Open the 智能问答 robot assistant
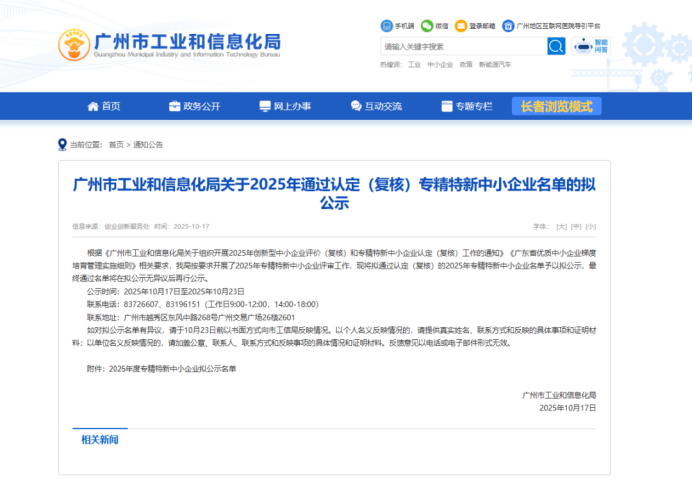 click(587, 46)
